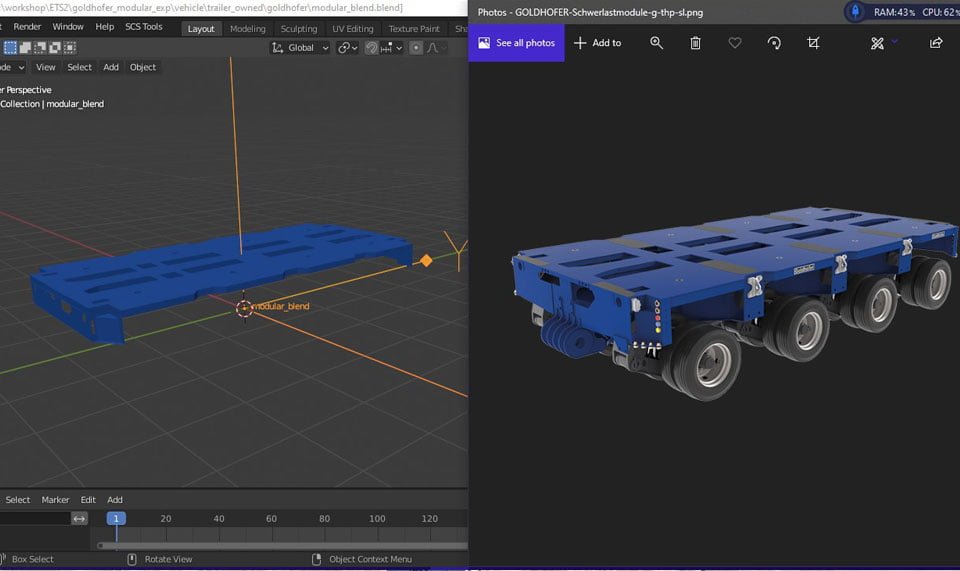Click the modular_blend empty object label in viewport
The width and height of the screenshot is (960, 571).
tap(281, 306)
